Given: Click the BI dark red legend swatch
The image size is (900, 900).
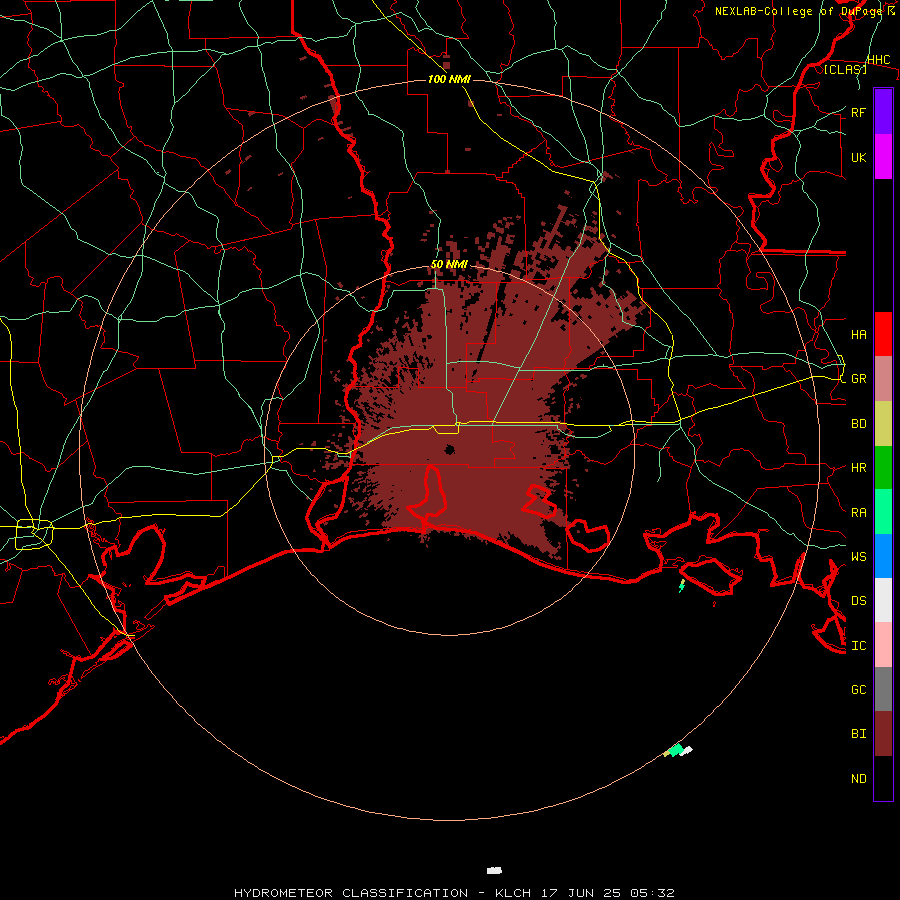Looking at the screenshot, I should tap(883, 734).
